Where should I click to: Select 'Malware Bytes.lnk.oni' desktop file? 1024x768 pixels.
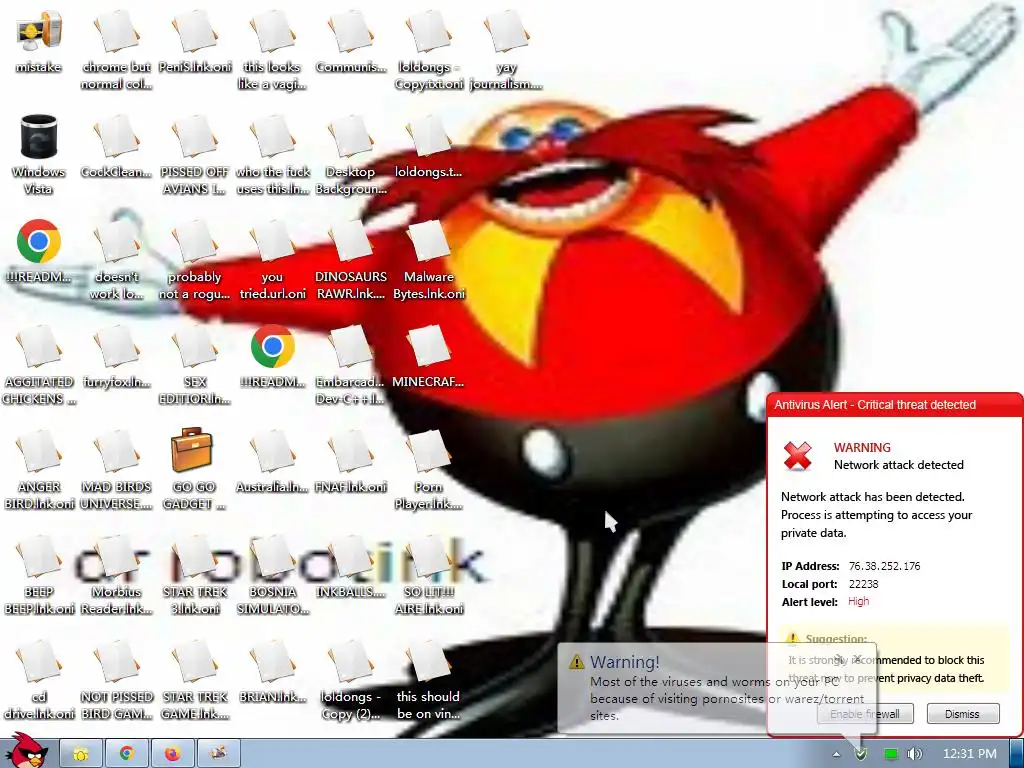click(428, 260)
